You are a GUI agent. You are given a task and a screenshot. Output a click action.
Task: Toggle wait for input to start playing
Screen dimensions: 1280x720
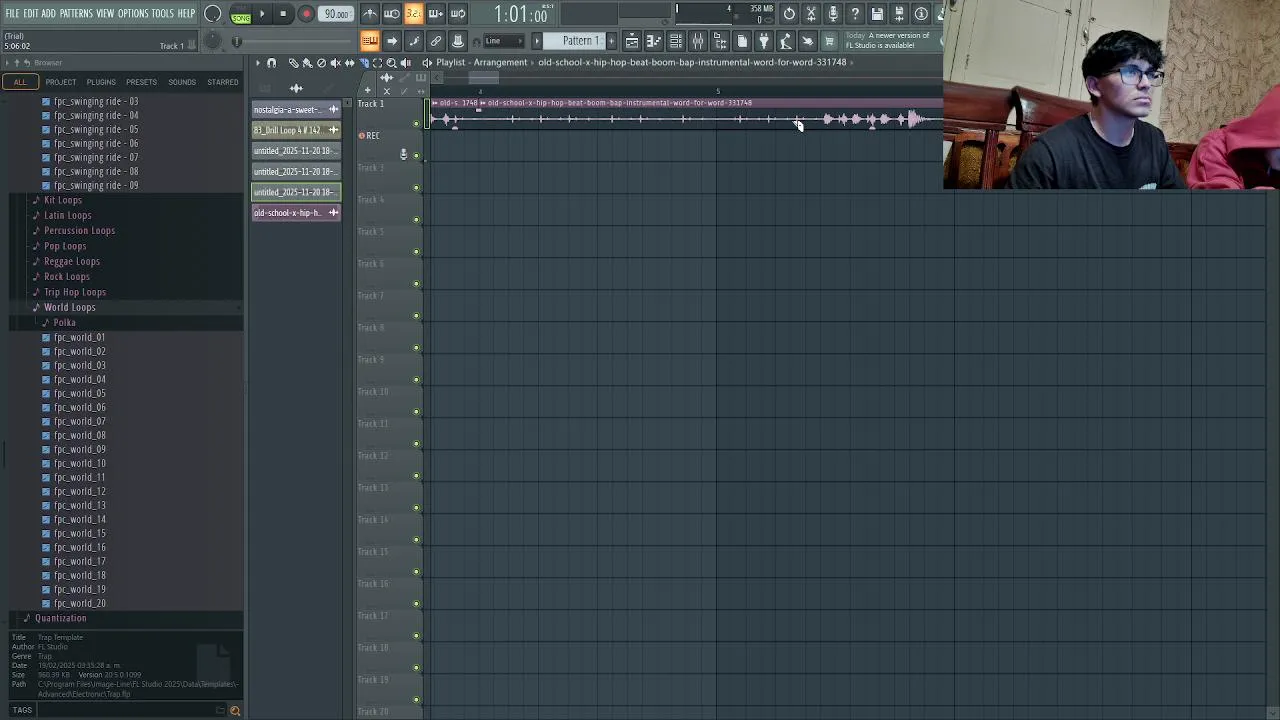click(x=392, y=14)
